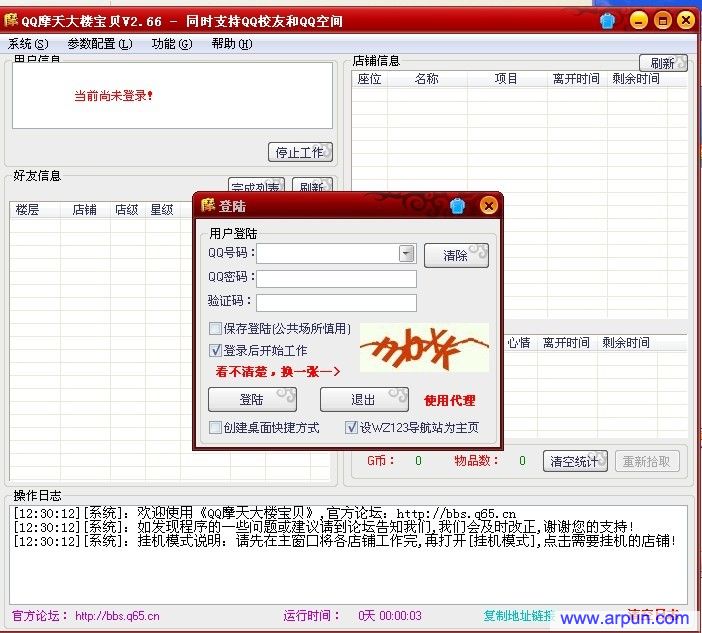The width and height of the screenshot is (702, 633).
Task: Open the 帮助(H) menu
Action: click(232, 44)
